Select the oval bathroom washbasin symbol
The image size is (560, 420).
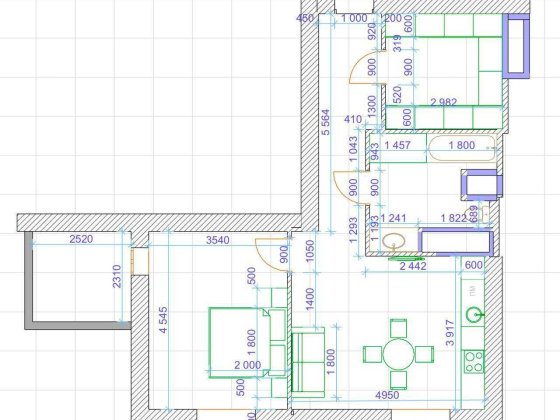pos(394,241)
